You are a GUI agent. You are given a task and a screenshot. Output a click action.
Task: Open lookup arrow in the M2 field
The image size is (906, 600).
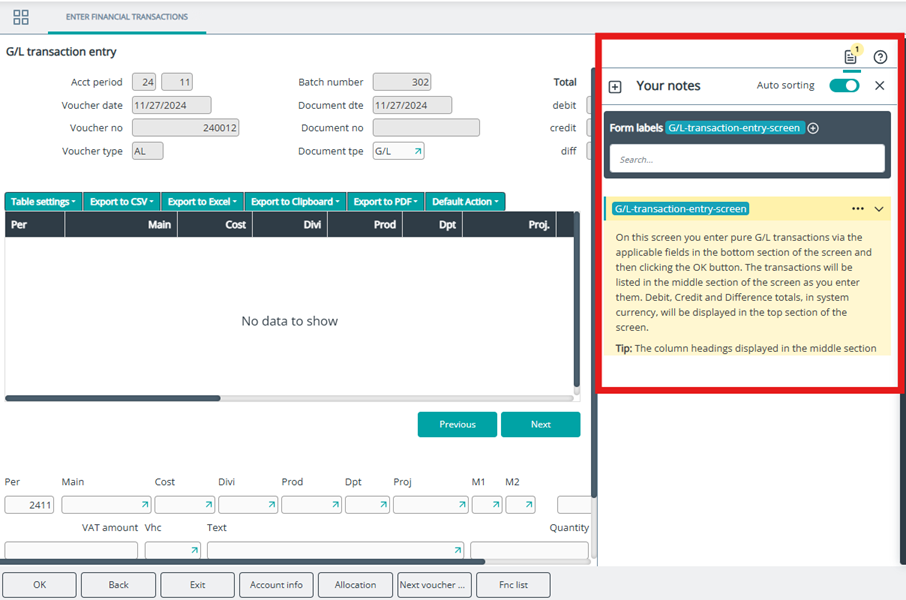click(x=529, y=505)
